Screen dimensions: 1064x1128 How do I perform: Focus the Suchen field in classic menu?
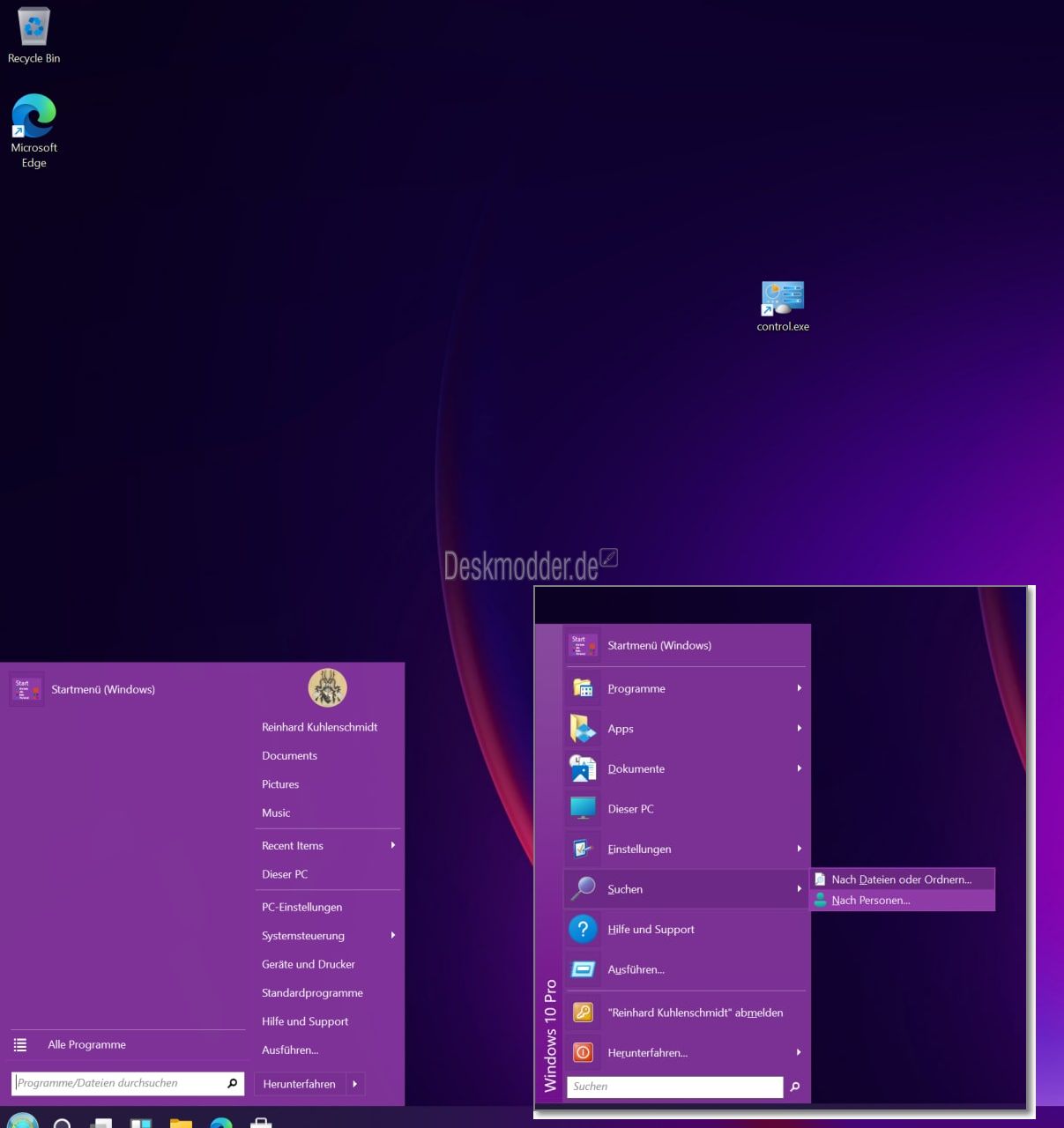click(675, 1087)
